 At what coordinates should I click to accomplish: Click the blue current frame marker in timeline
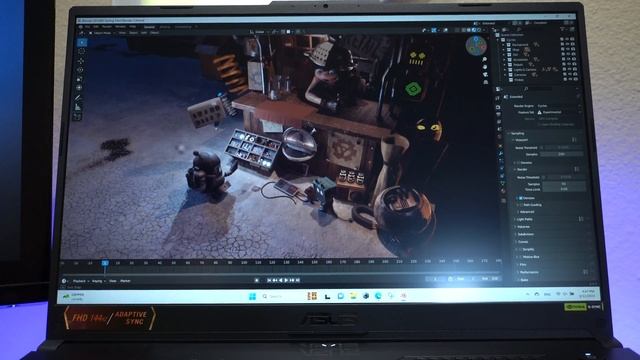pyautogui.click(x=105, y=263)
